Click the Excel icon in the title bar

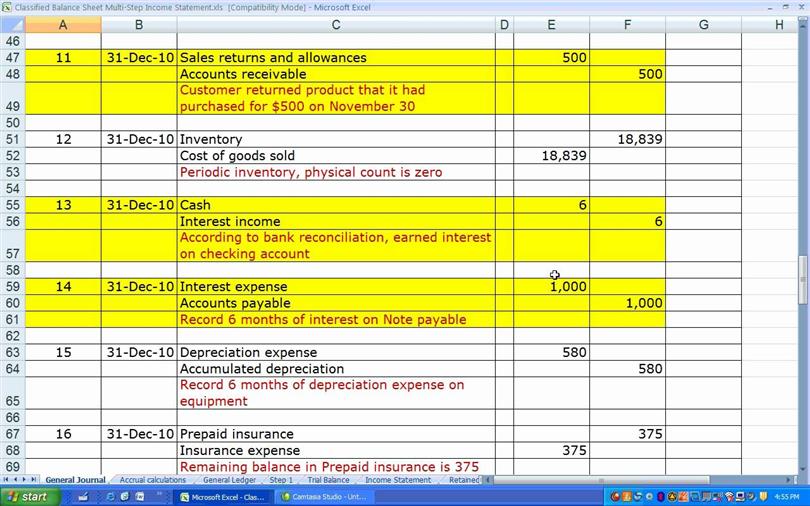6,7
